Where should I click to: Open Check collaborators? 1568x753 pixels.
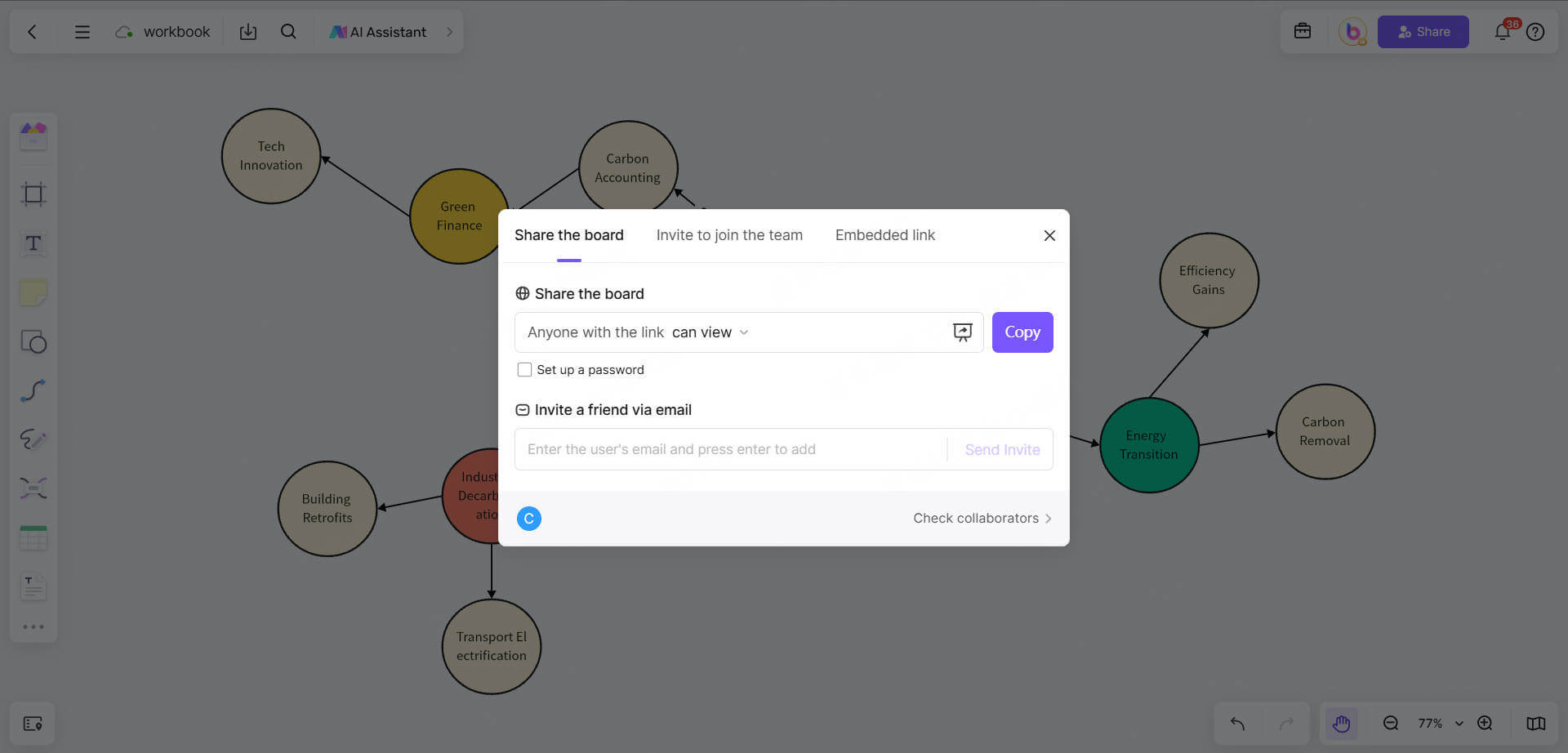(982, 519)
